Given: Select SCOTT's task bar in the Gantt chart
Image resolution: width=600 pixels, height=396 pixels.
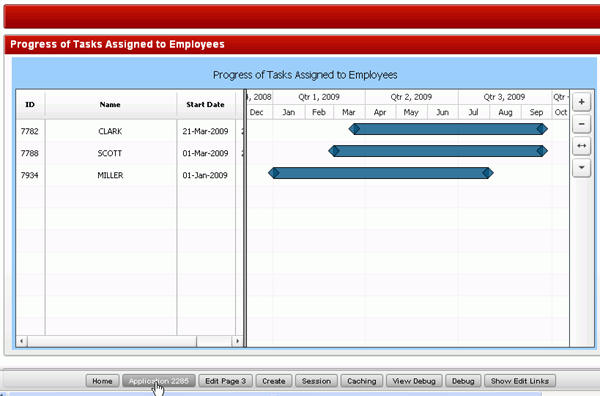Looking at the screenshot, I should click(x=438, y=151).
